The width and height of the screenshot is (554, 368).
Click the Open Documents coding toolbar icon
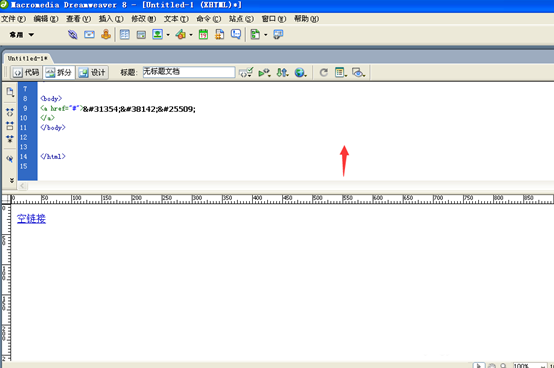click(10, 92)
